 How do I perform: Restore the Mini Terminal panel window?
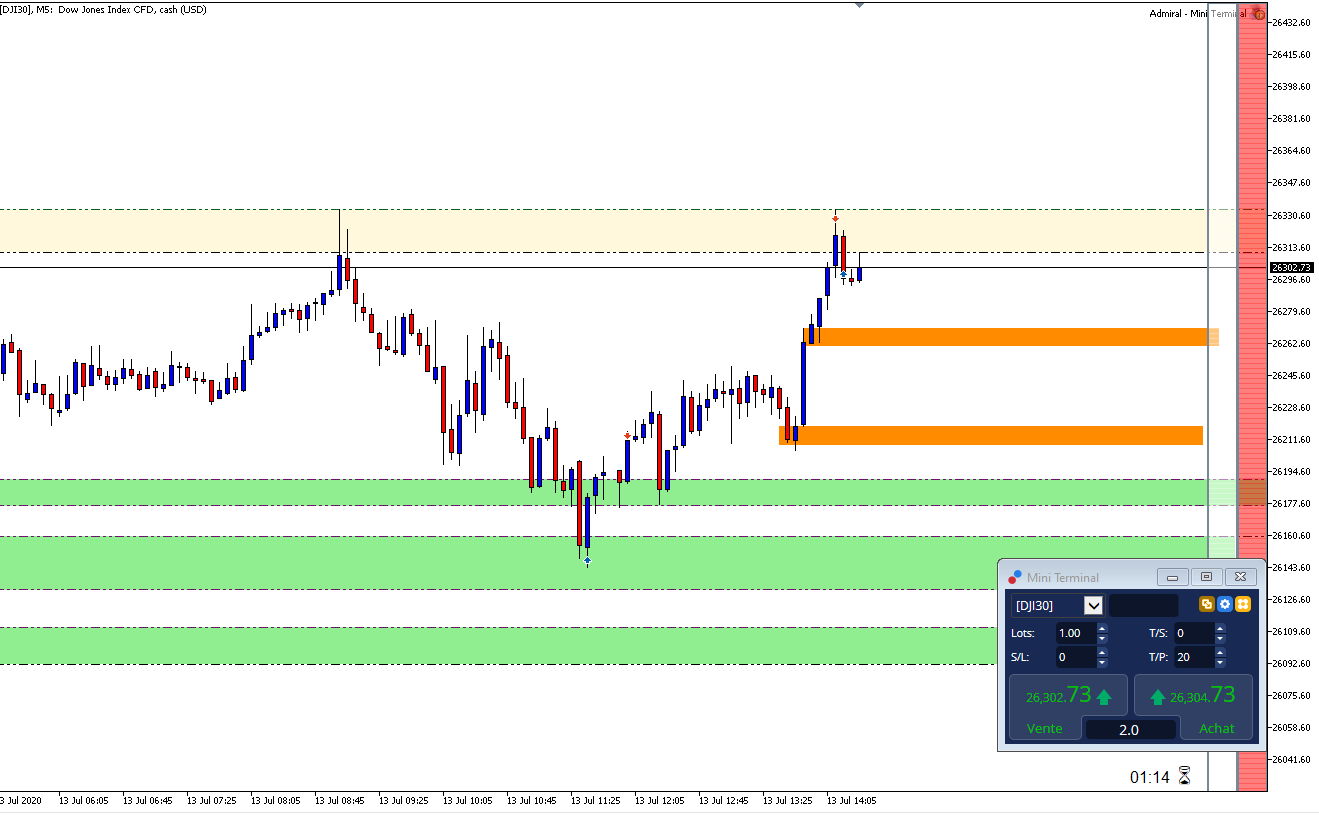1207,577
